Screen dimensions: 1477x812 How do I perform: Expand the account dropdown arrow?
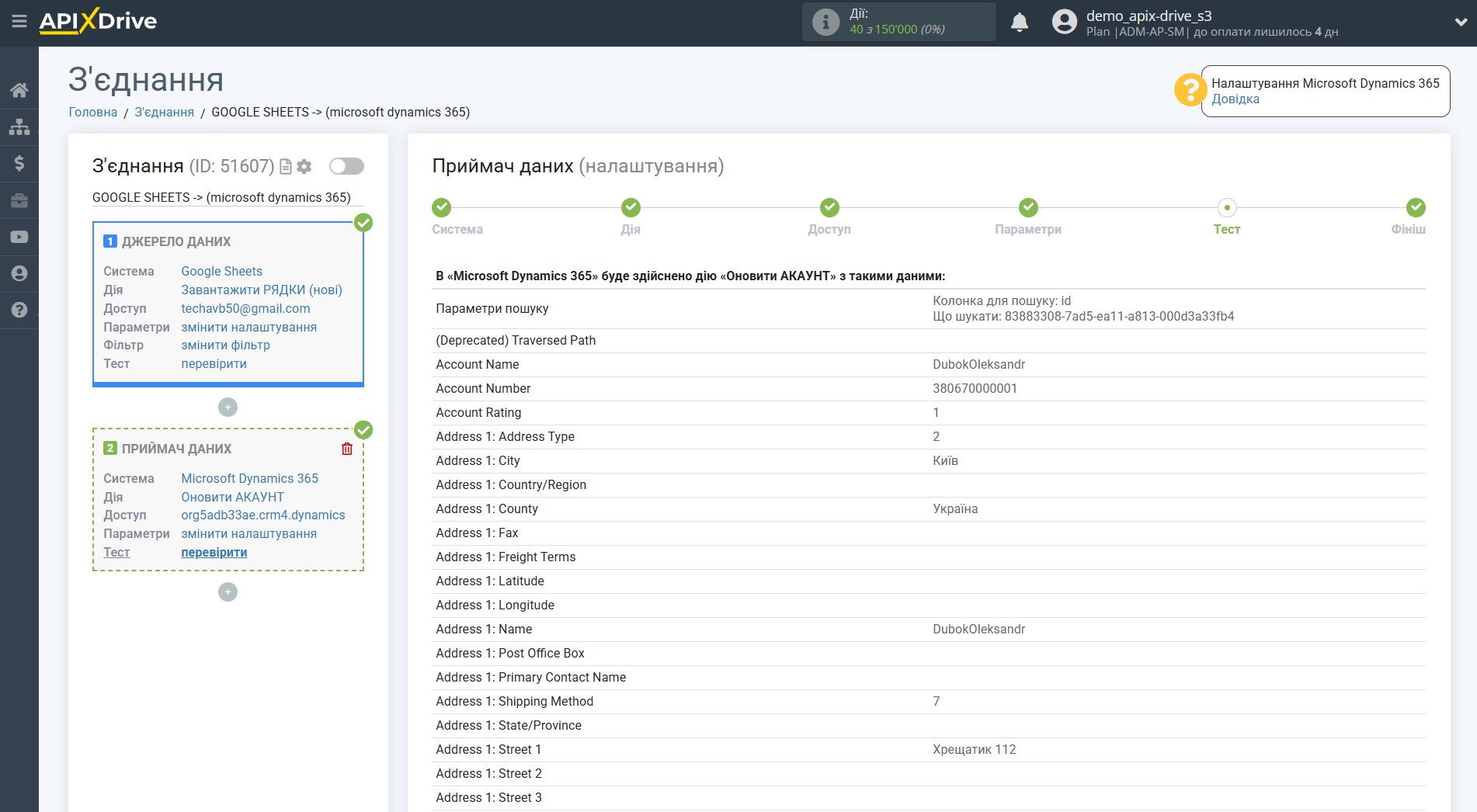pos(1460,23)
